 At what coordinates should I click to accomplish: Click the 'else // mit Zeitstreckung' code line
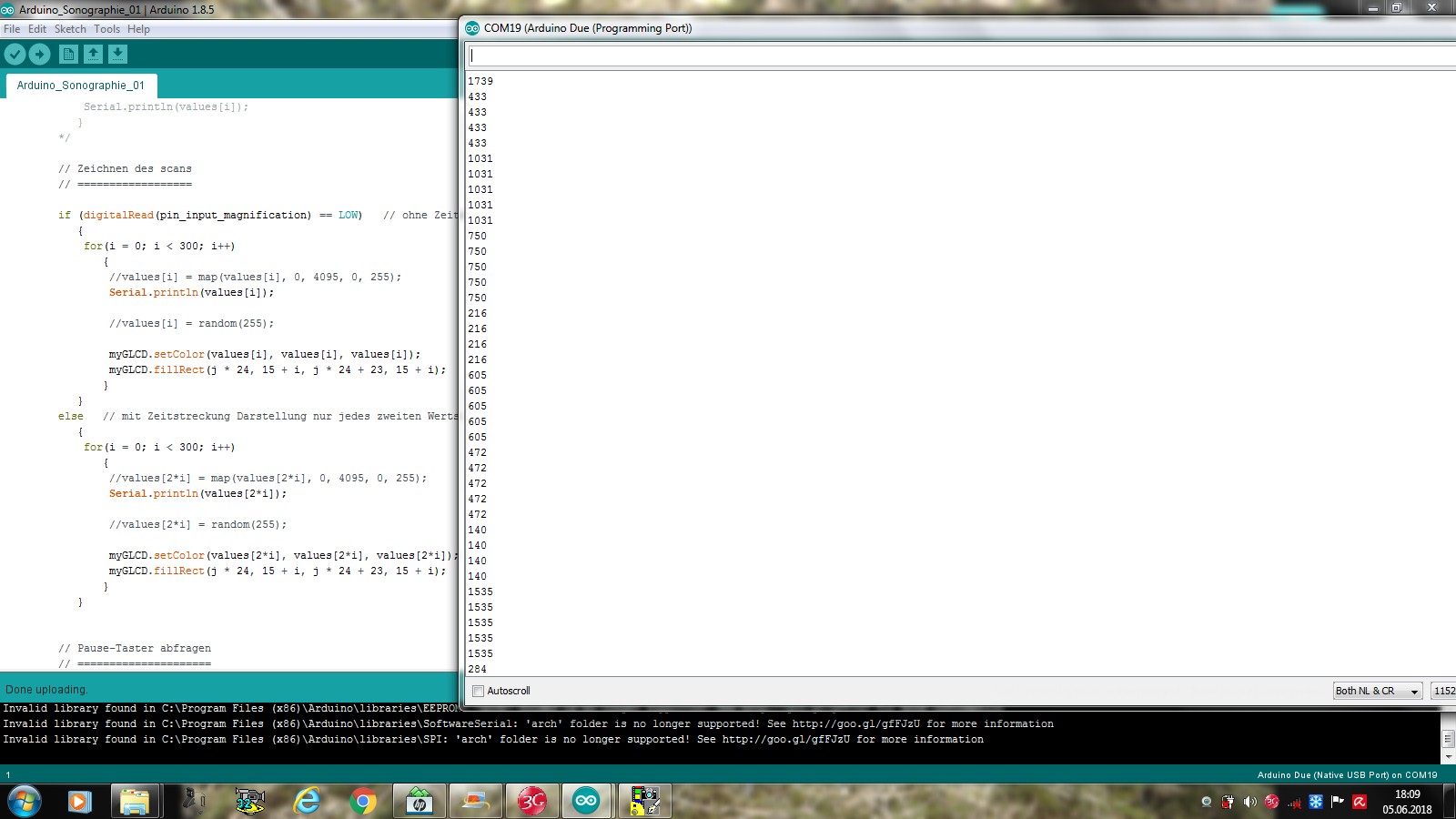coord(258,416)
